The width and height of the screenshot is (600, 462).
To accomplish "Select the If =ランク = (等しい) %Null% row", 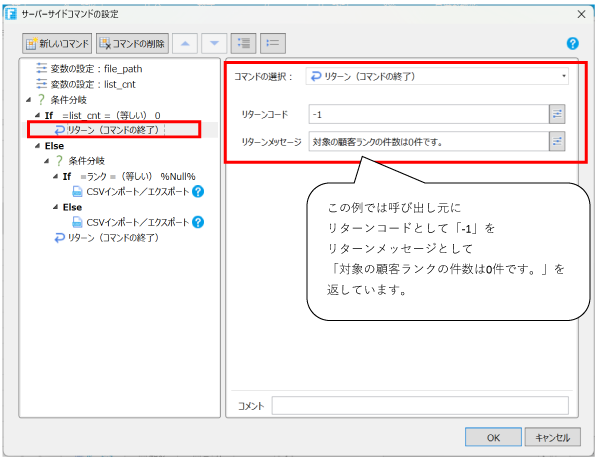I will tap(129, 176).
